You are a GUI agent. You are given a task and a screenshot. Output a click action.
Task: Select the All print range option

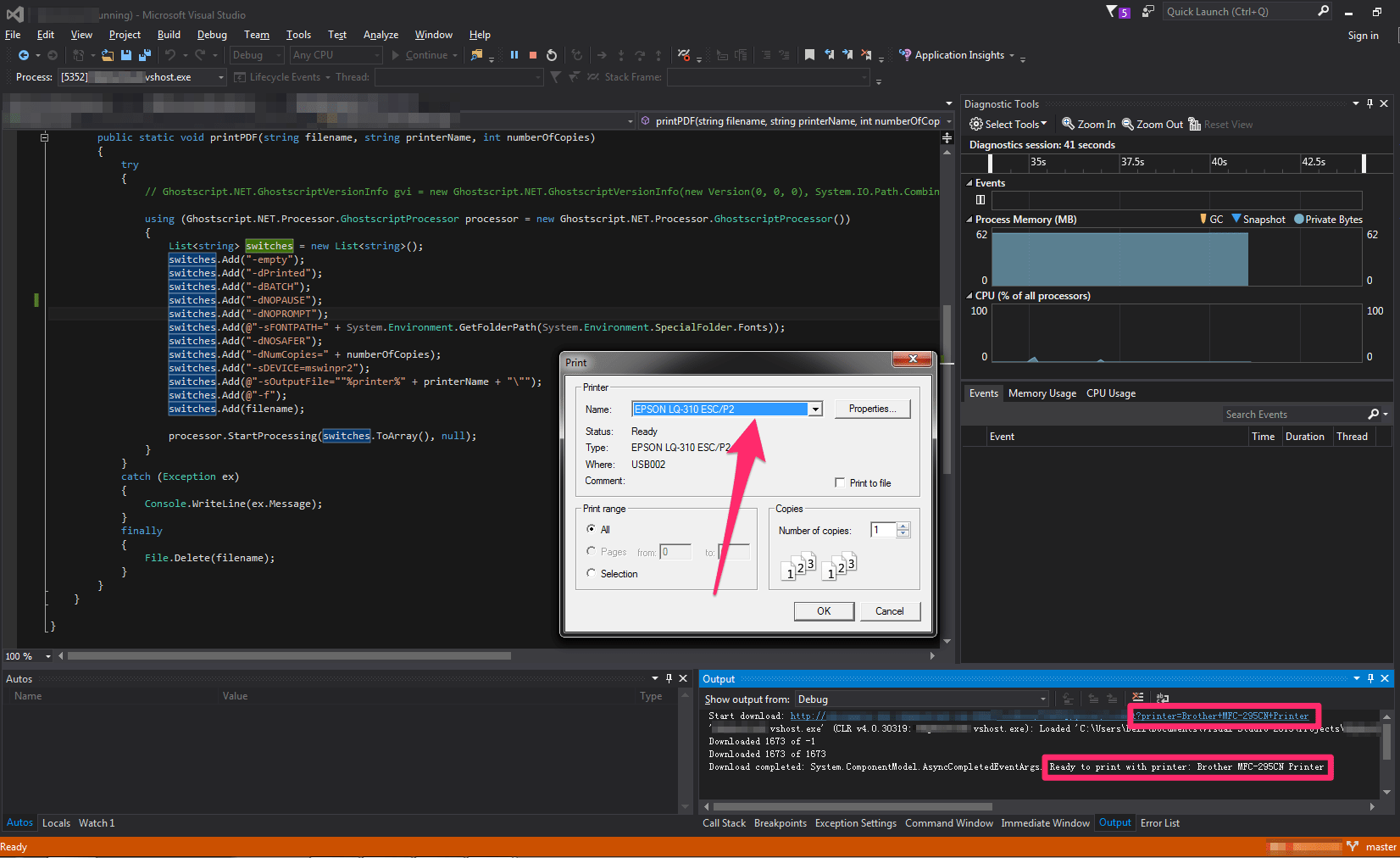(592, 528)
